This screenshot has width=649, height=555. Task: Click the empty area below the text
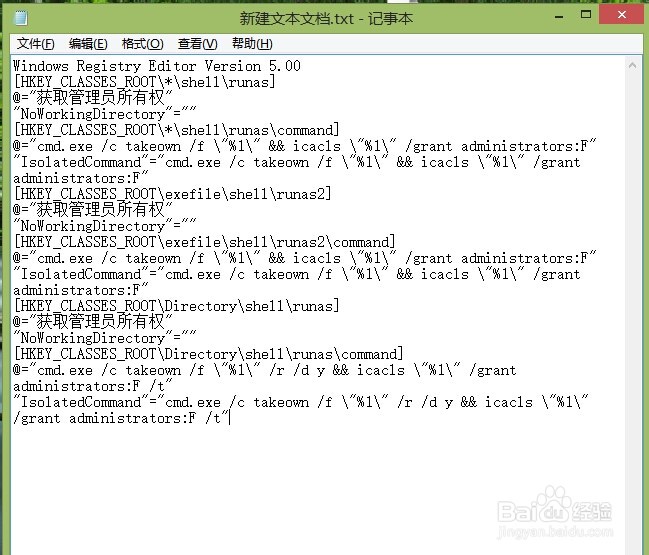click(x=318, y=488)
